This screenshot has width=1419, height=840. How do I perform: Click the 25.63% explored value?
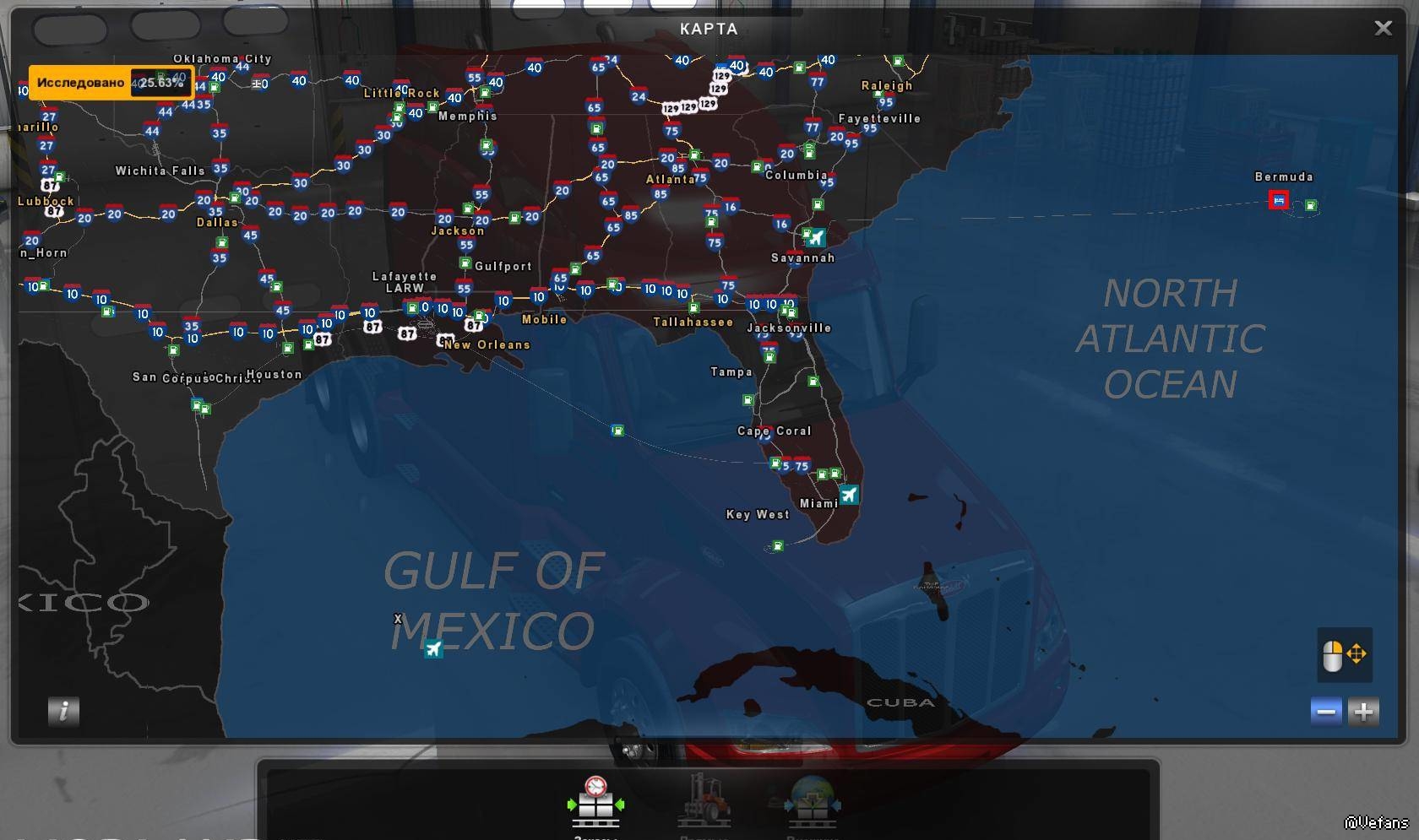(161, 83)
